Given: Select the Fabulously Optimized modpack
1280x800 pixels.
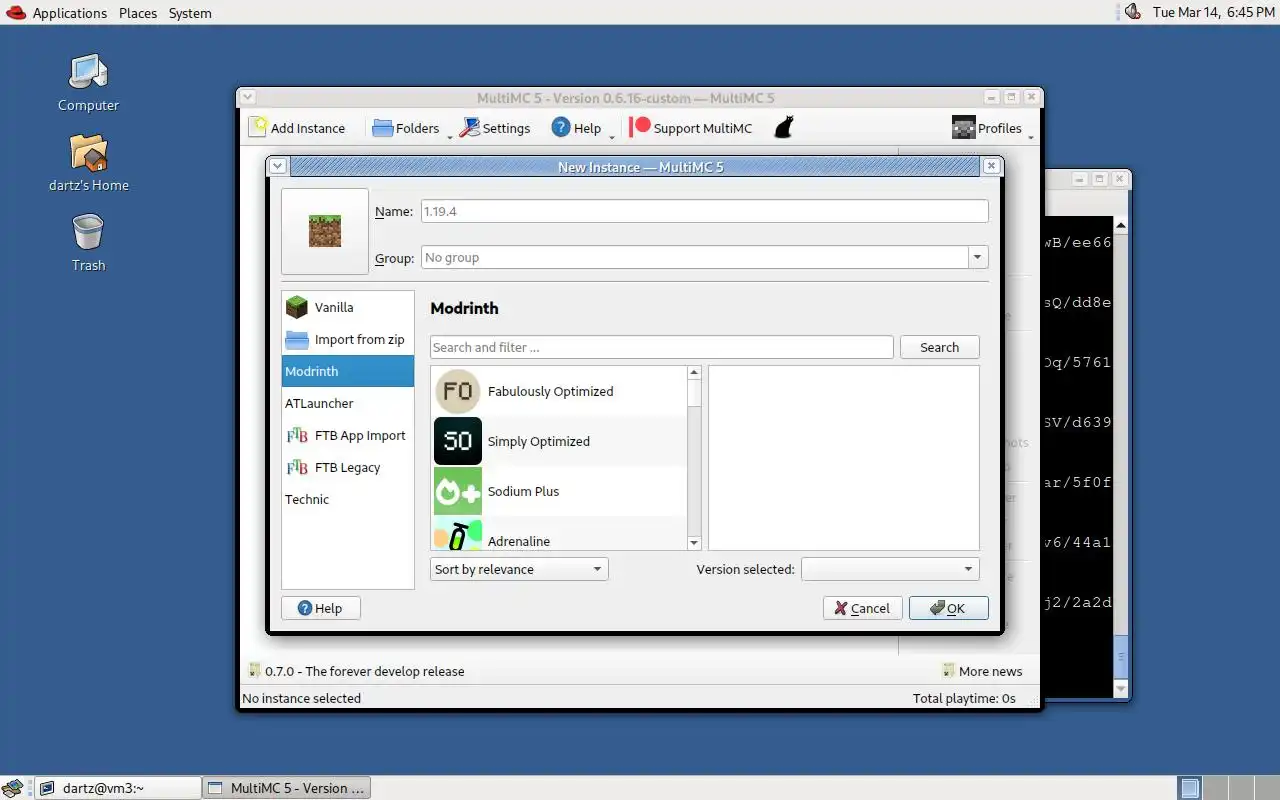Looking at the screenshot, I should click(559, 391).
